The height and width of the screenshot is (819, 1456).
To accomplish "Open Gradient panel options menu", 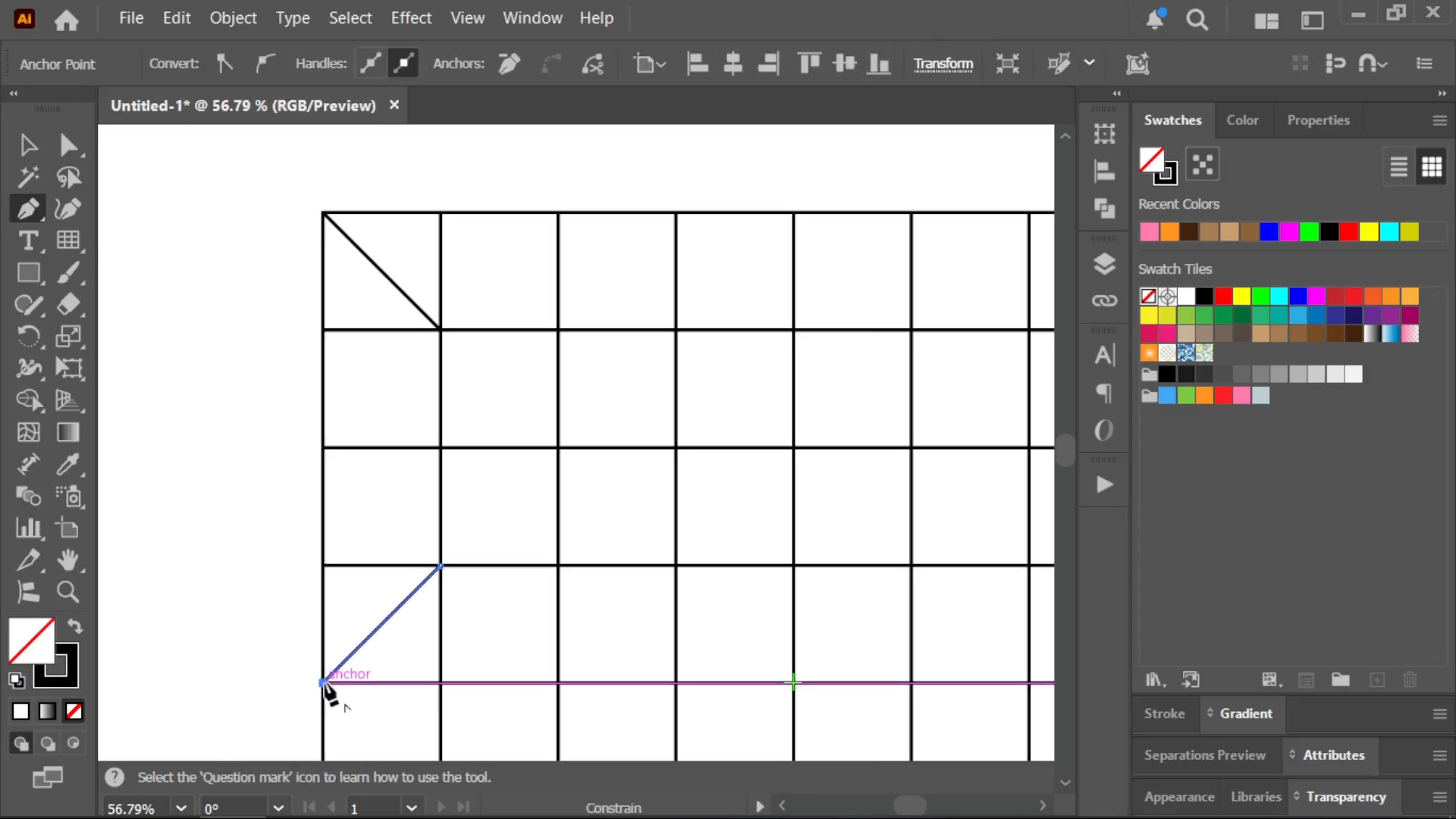I will [x=1439, y=714].
